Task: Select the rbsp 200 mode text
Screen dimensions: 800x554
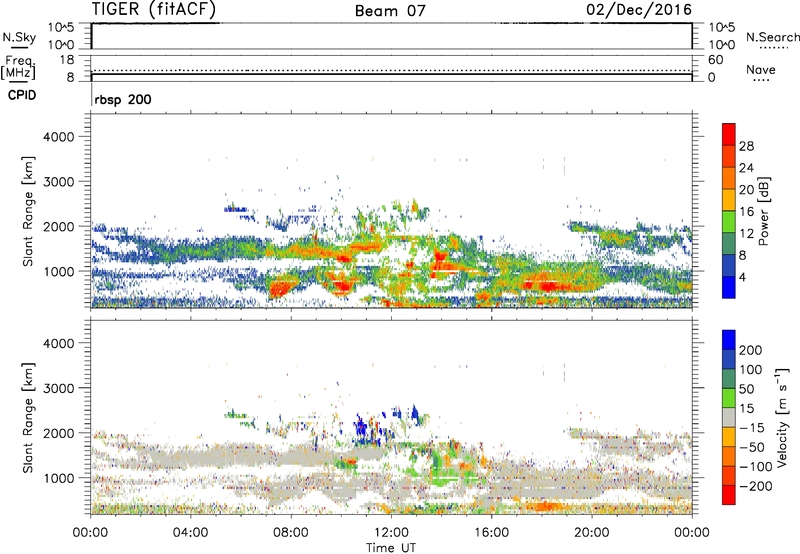Action: [123, 99]
